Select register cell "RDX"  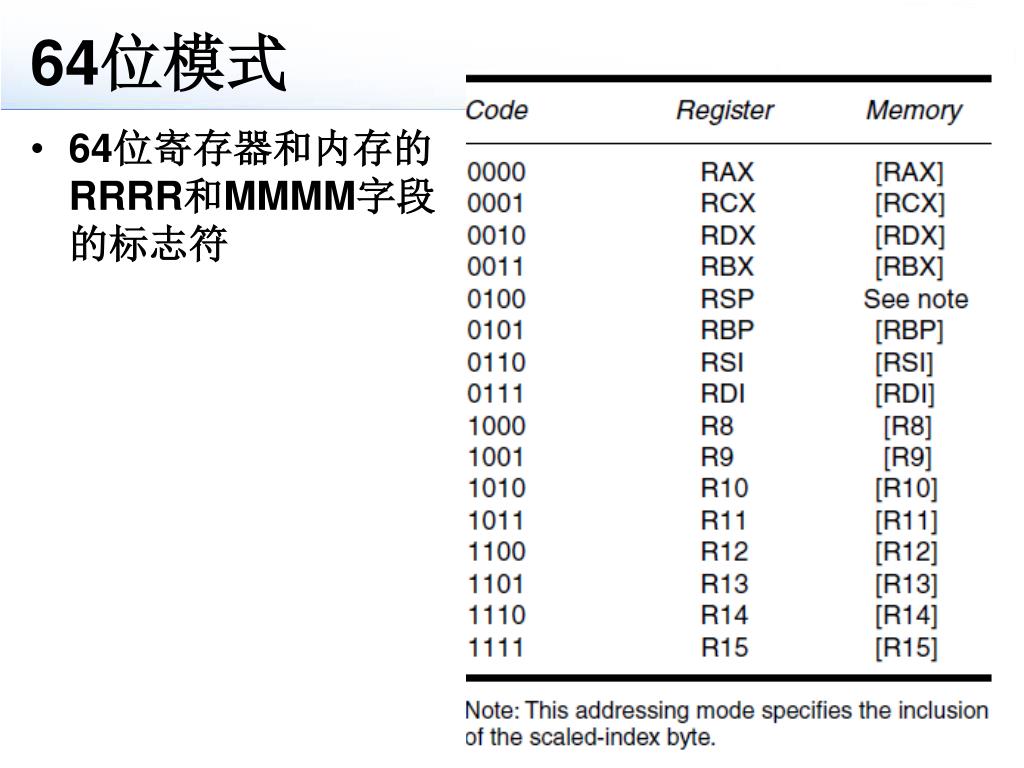pyautogui.click(x=728, y=236)
